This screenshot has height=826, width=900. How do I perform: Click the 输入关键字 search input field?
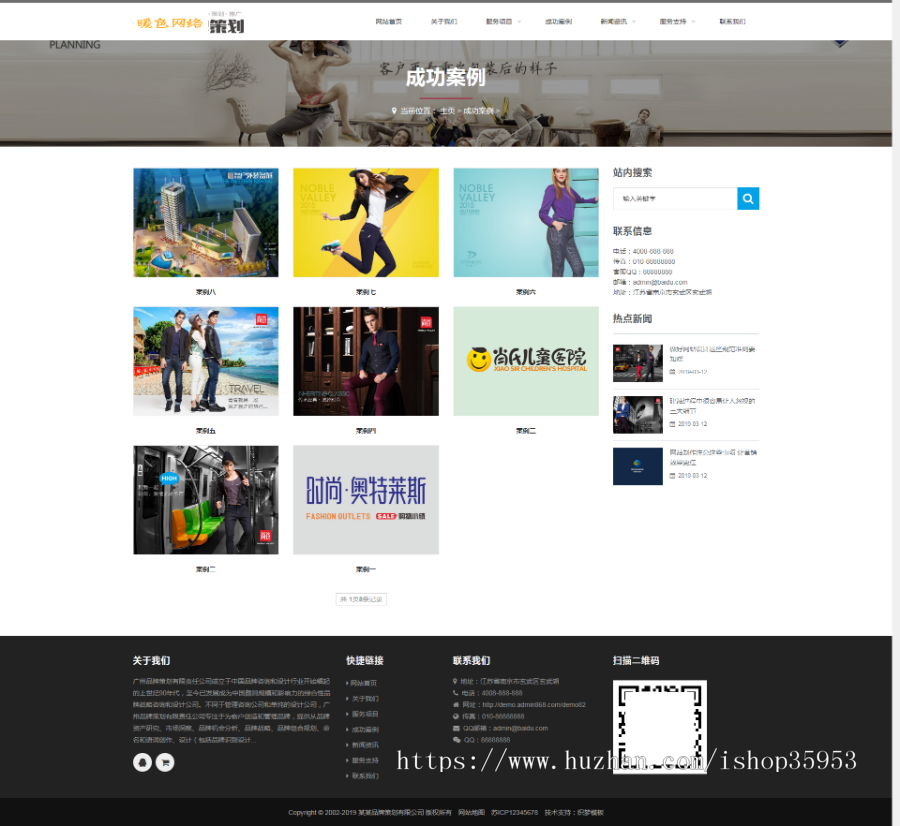pyautogui.click(x=675, y=198)
